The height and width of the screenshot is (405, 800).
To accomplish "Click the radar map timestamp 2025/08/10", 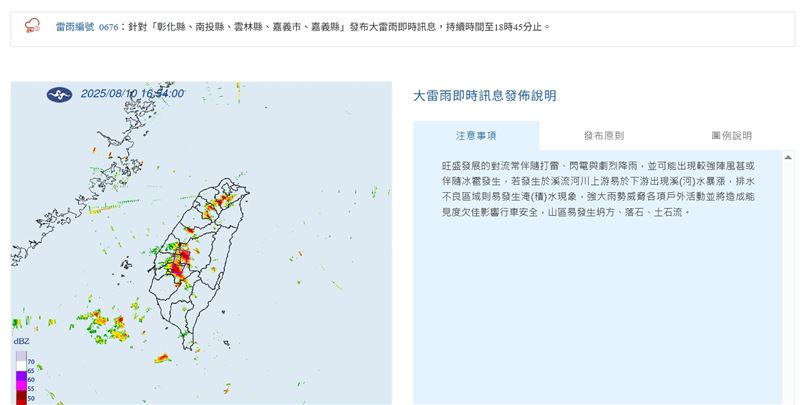I will (x=132, y=94).
